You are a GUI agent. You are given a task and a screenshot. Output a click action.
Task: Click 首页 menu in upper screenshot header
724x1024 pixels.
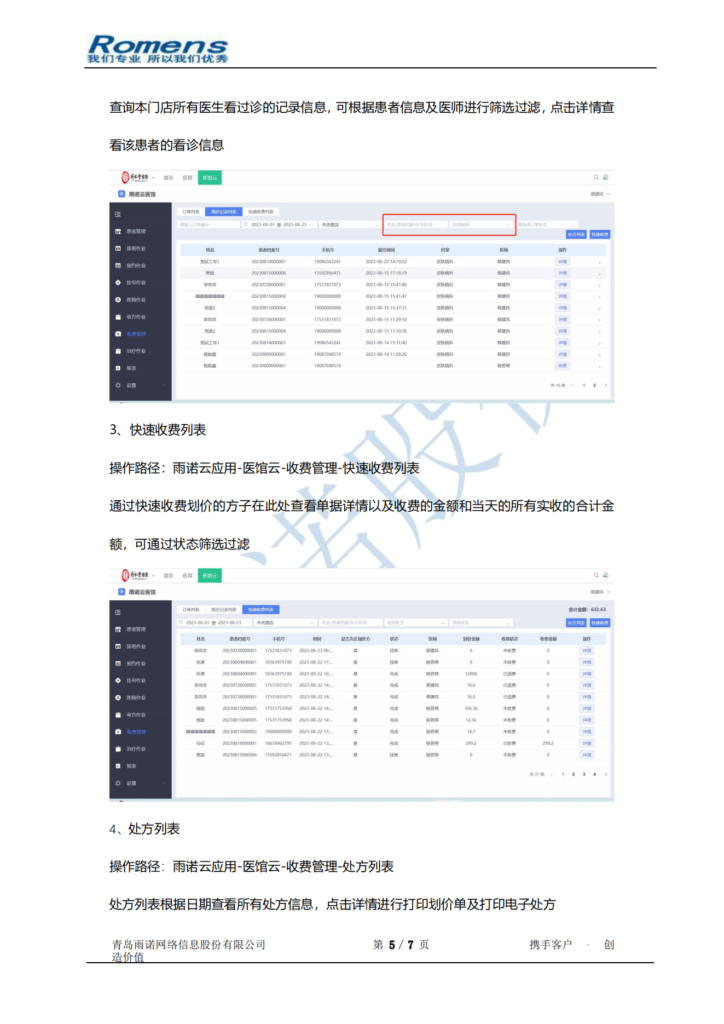pos(168,178)
